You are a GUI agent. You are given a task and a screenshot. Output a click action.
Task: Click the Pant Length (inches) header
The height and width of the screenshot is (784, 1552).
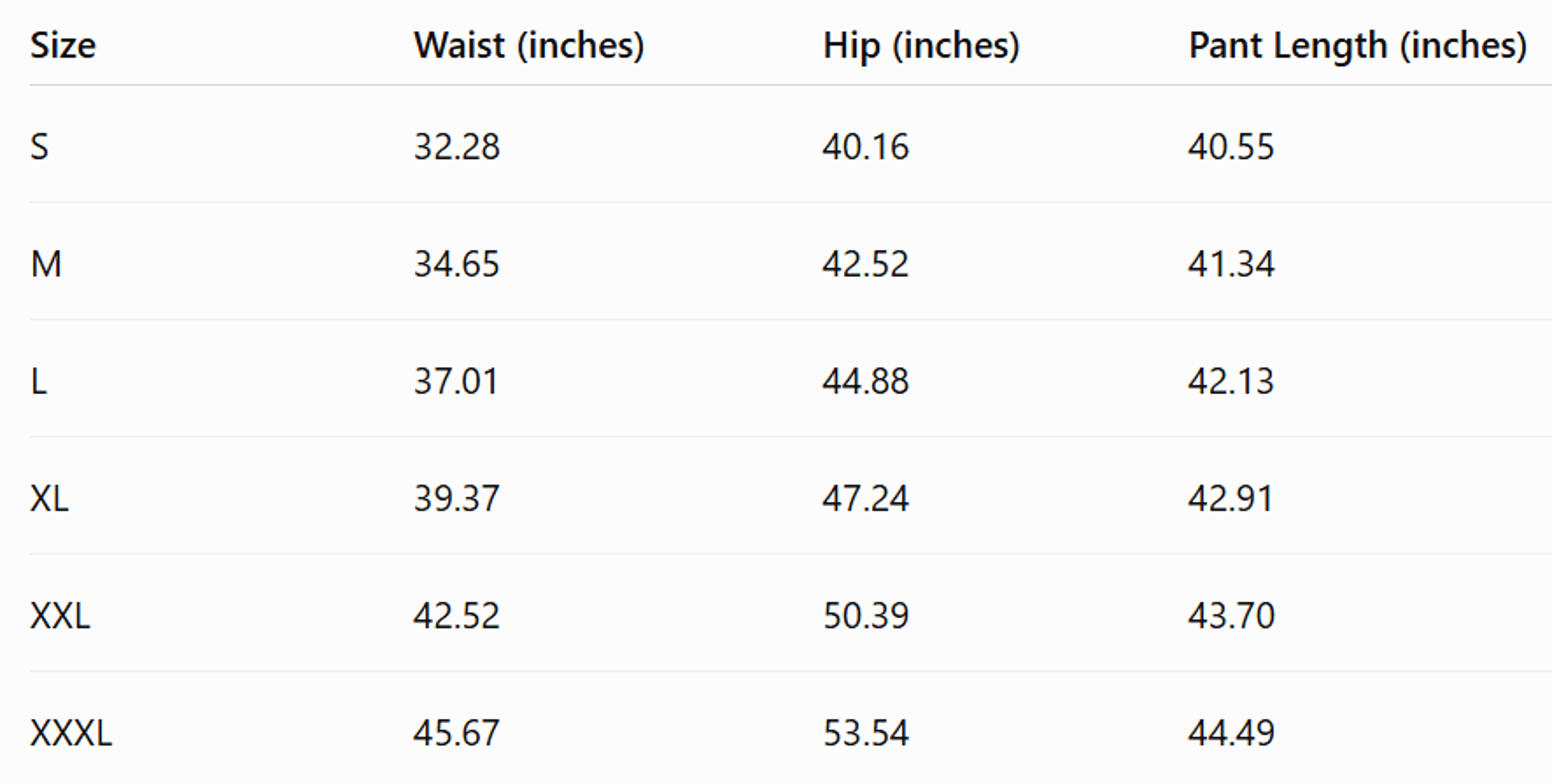coord(1358,46)
